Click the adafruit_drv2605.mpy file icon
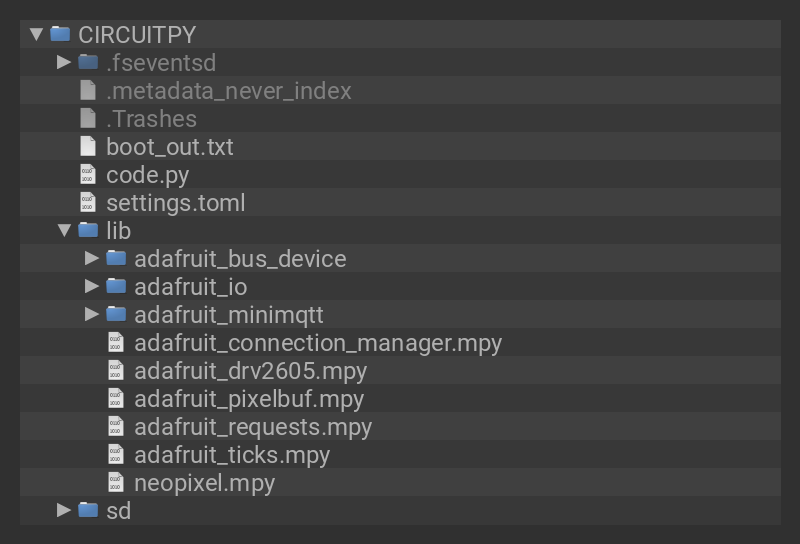800x544 pixels. (x=116, y=370)
